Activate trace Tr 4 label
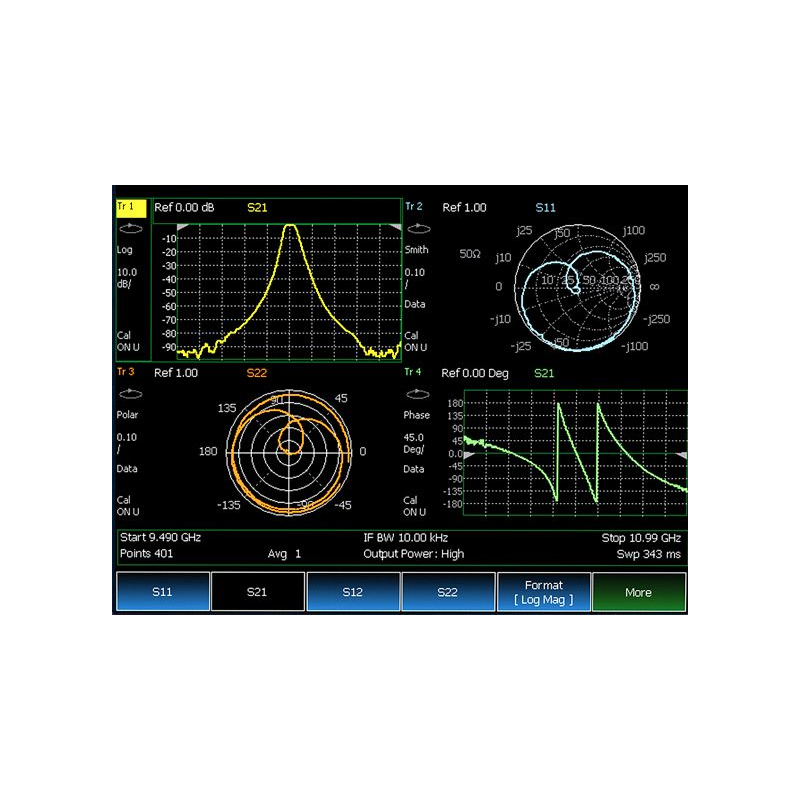Viewport: 800px width, 800px height. (x=413, y=372)
